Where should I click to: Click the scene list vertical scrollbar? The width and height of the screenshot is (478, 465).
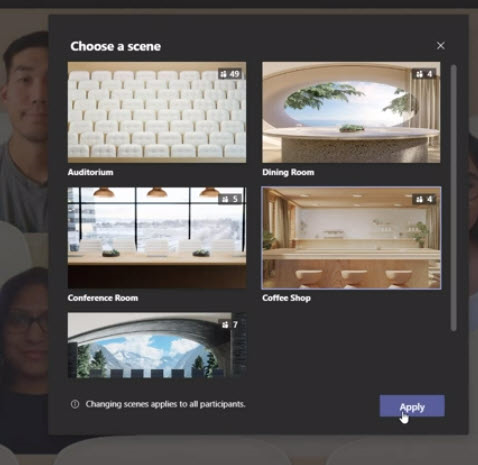[x=453, y=198]
